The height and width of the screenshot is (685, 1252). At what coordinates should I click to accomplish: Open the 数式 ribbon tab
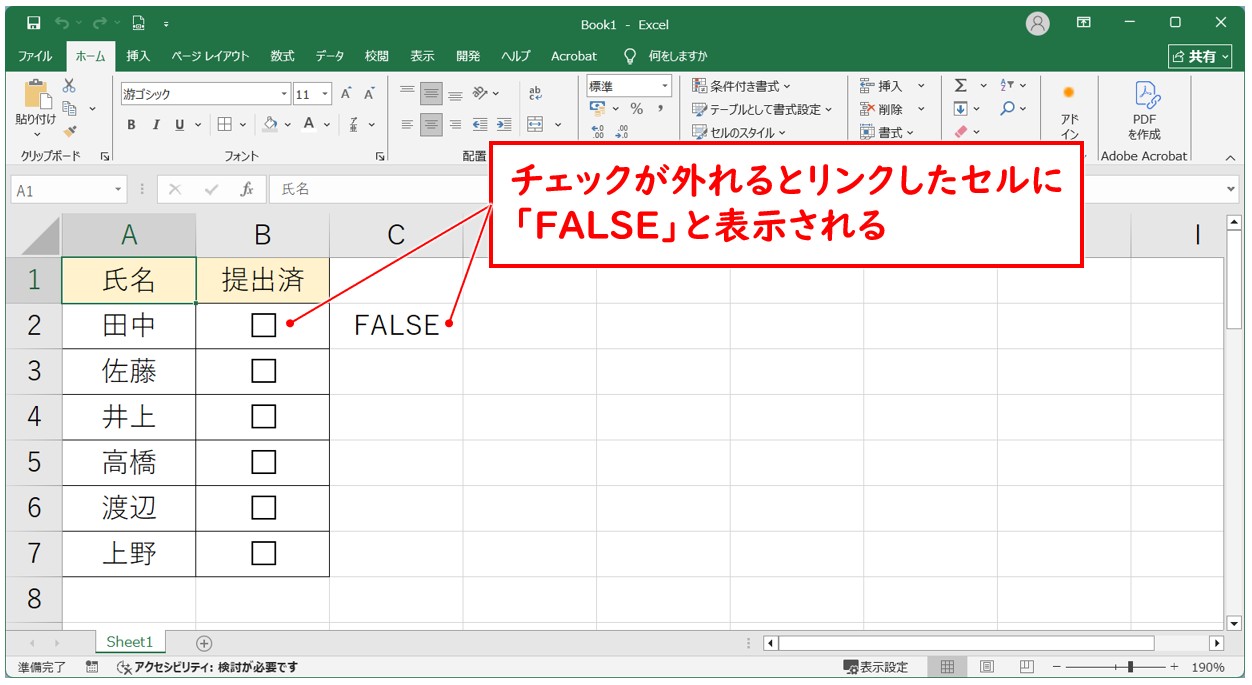[282, 56]
